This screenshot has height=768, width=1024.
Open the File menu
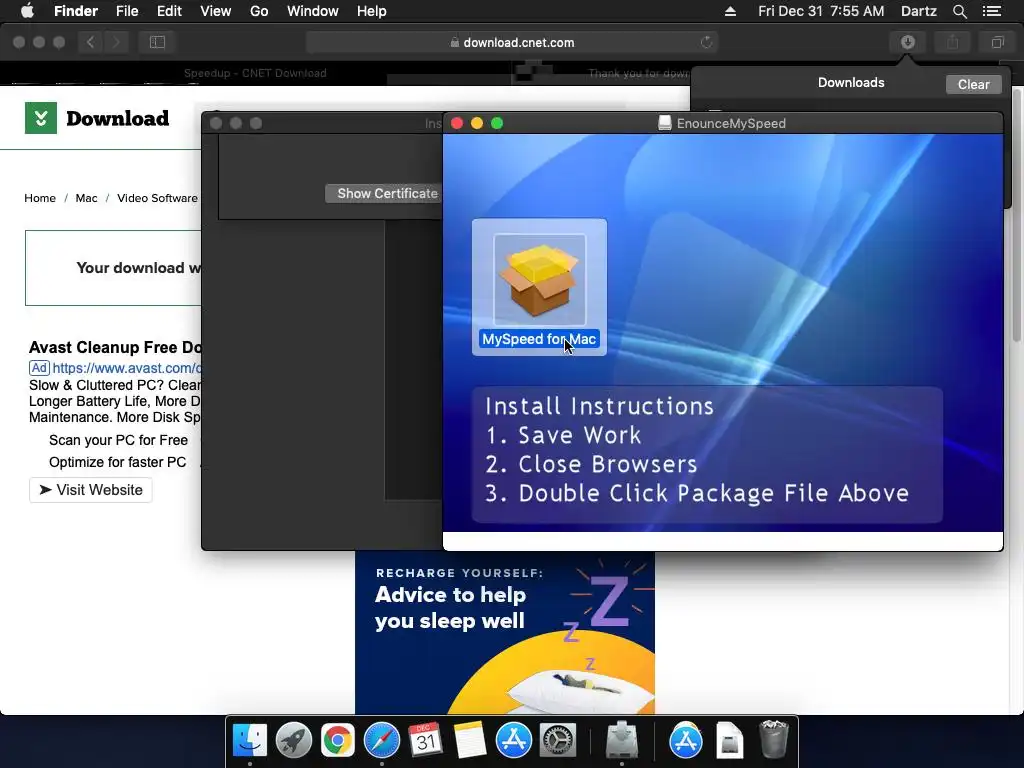point(127,11)
